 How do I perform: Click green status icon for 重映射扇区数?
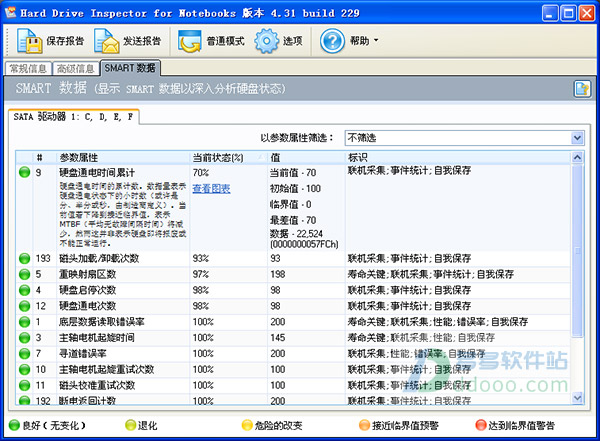pos(24,274)
